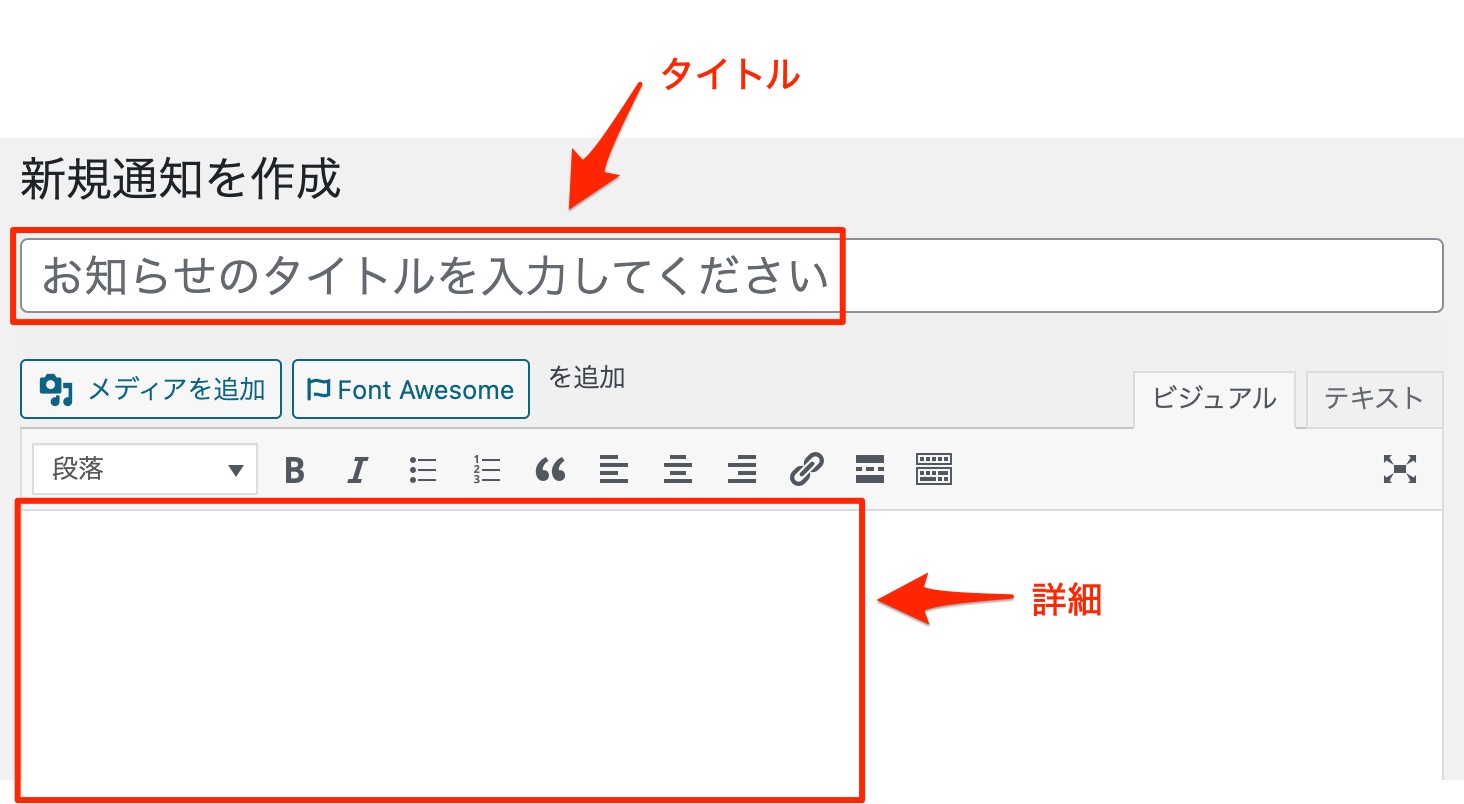Toggle the extra toolbar row
The image size is (1464, 804).
[934, 469]
